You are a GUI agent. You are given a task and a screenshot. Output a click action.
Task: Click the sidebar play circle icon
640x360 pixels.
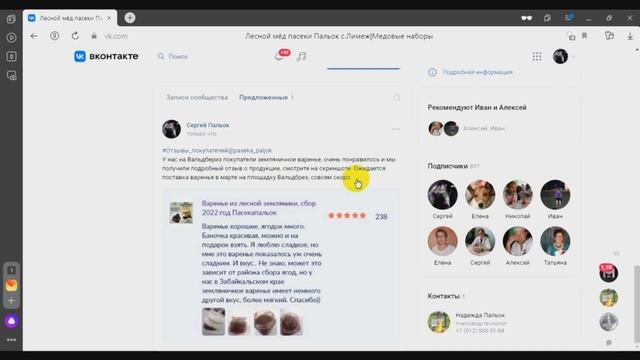(11, 38)
